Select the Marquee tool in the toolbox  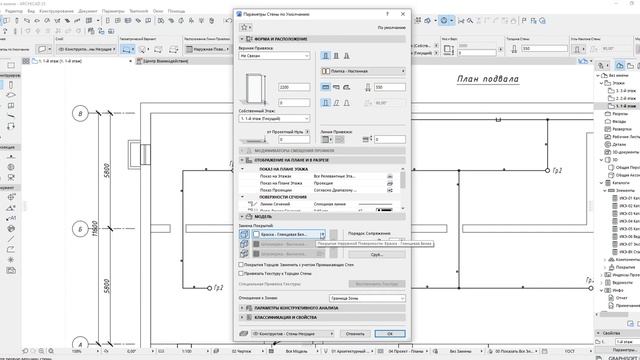pos(11,65)
